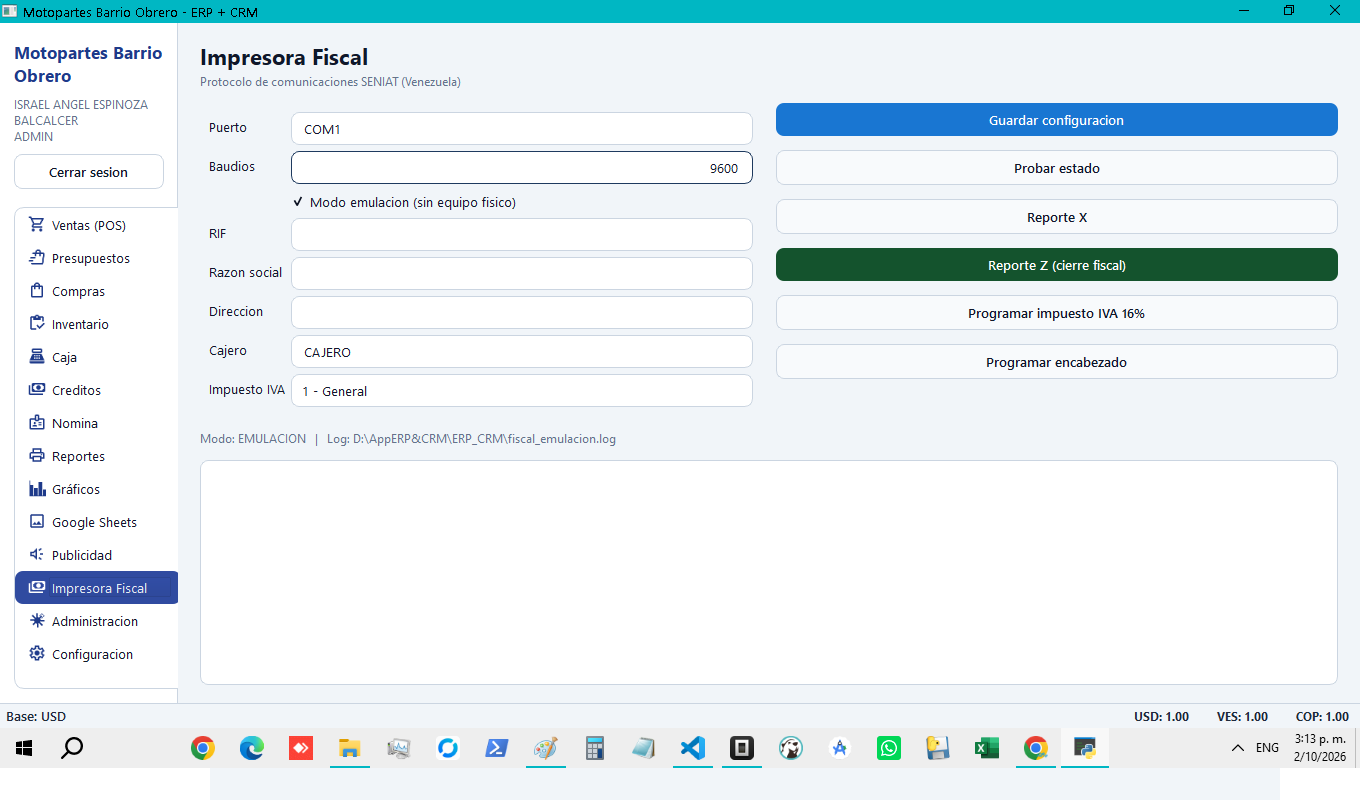Screen dimensions: 1360x800
Task: Open the Configuracion gear icon
Action: click(37, 654)
